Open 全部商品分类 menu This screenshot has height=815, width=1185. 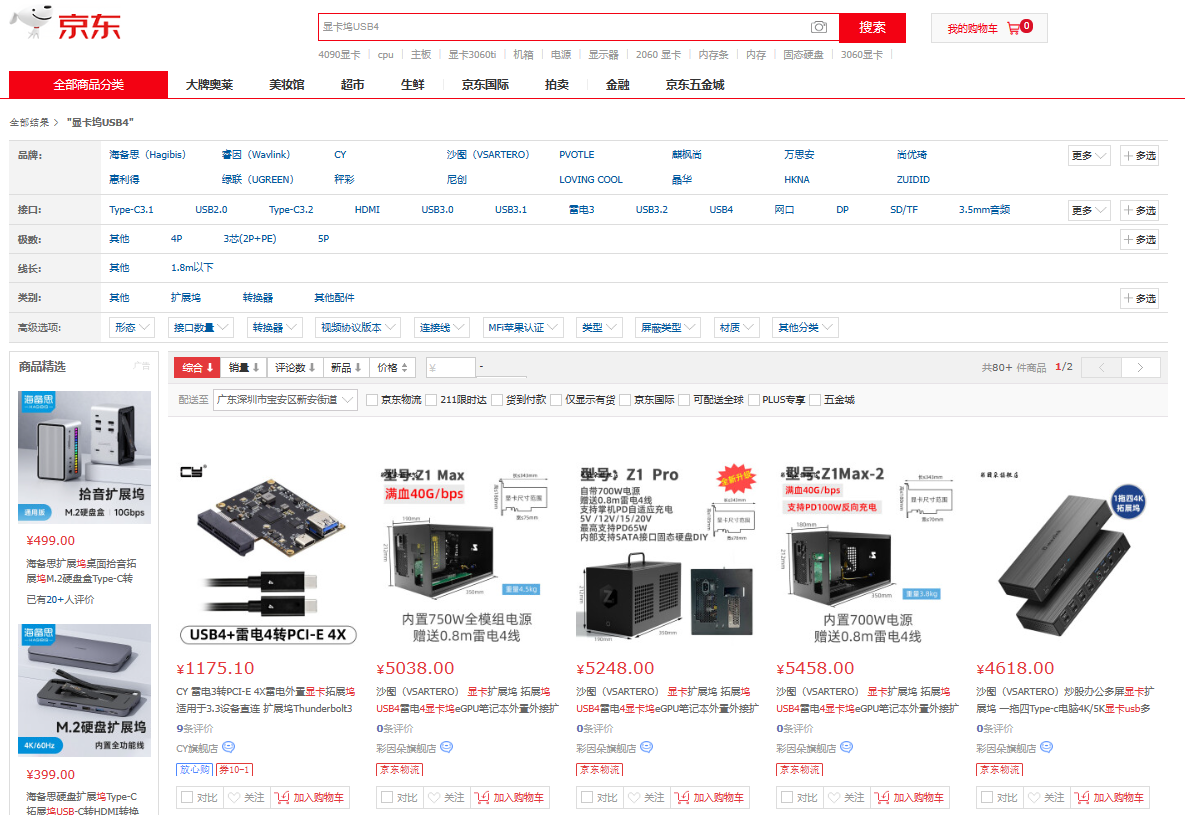click(x=88, y=85)
